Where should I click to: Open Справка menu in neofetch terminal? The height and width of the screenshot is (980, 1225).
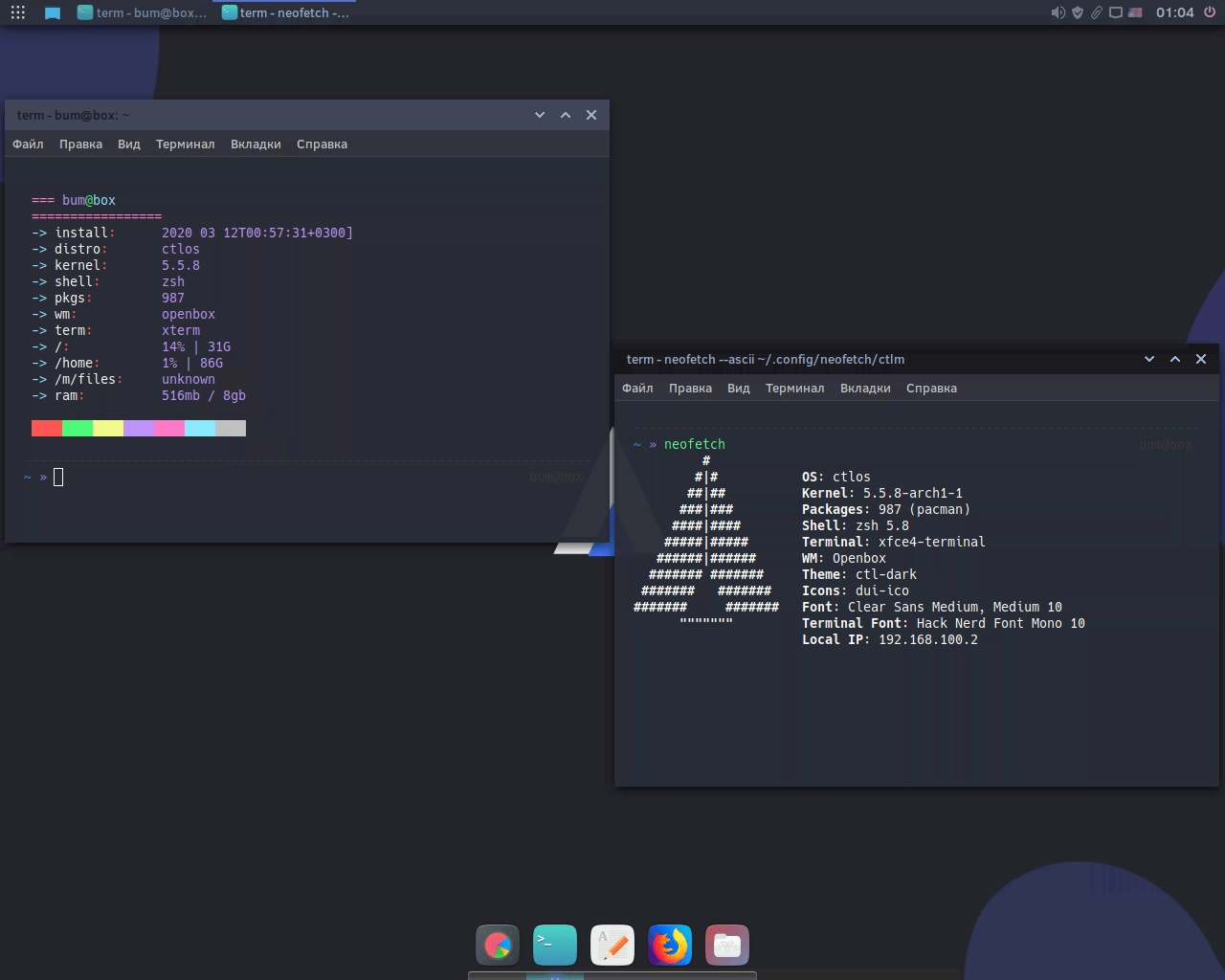click(x=931, y=388)
